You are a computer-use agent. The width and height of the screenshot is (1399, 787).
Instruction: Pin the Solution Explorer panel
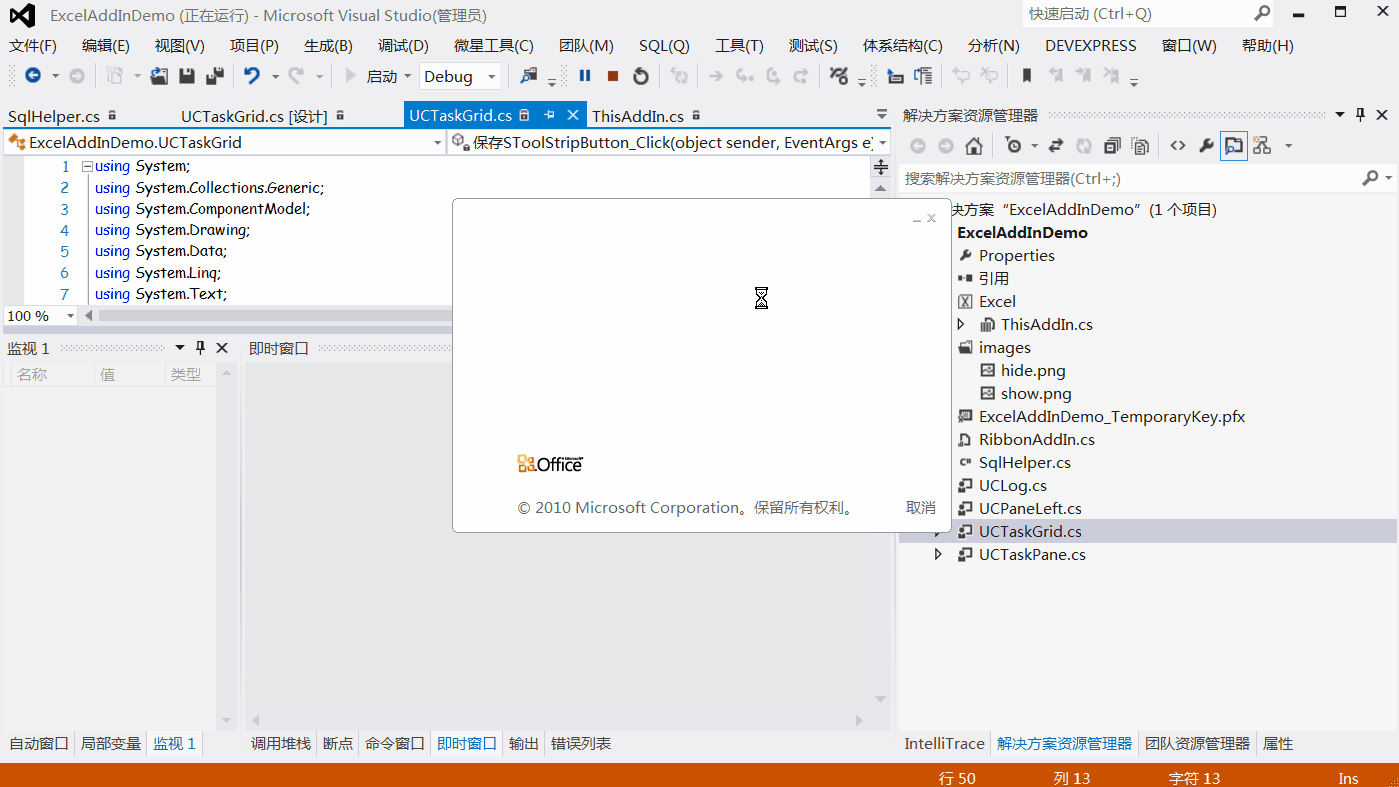[1360, 115]
